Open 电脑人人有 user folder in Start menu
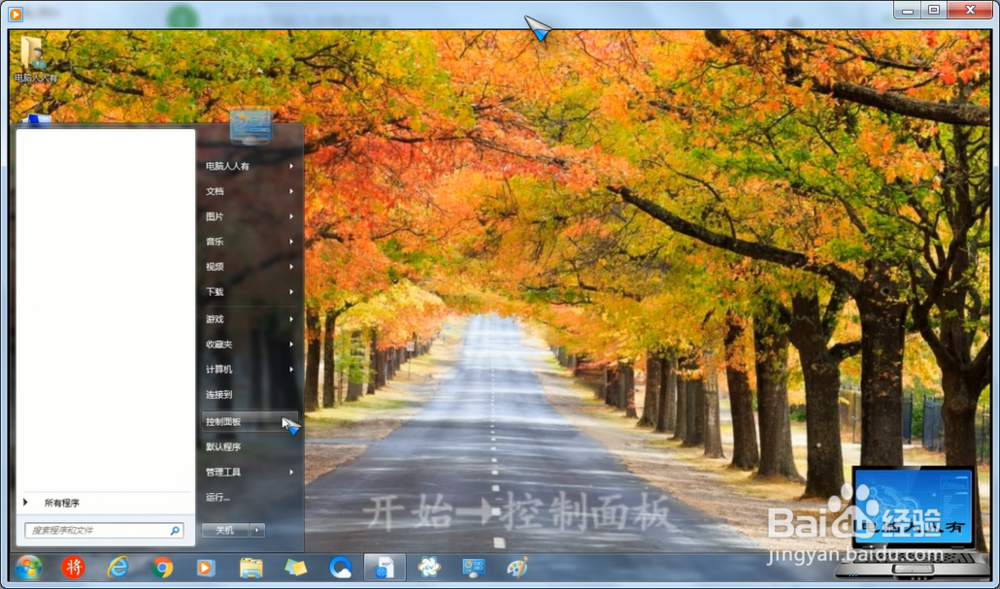Screen dimensions: 1000x589 click(250, 166)
